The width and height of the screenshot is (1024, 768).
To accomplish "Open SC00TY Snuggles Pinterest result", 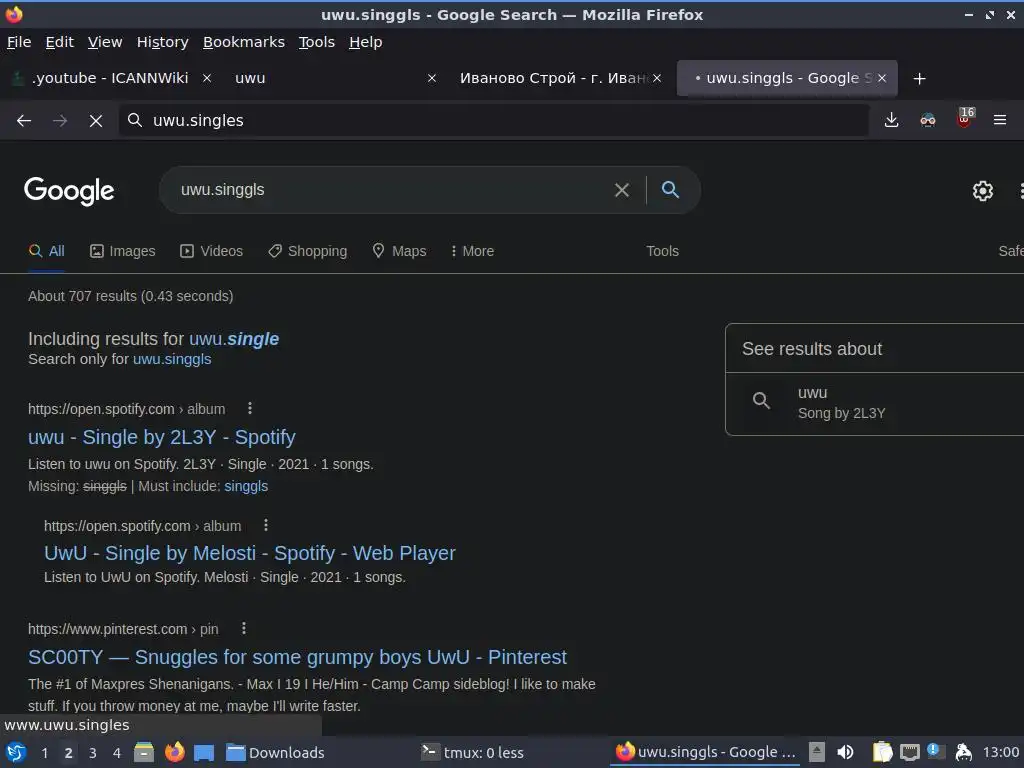I will 297,657.
